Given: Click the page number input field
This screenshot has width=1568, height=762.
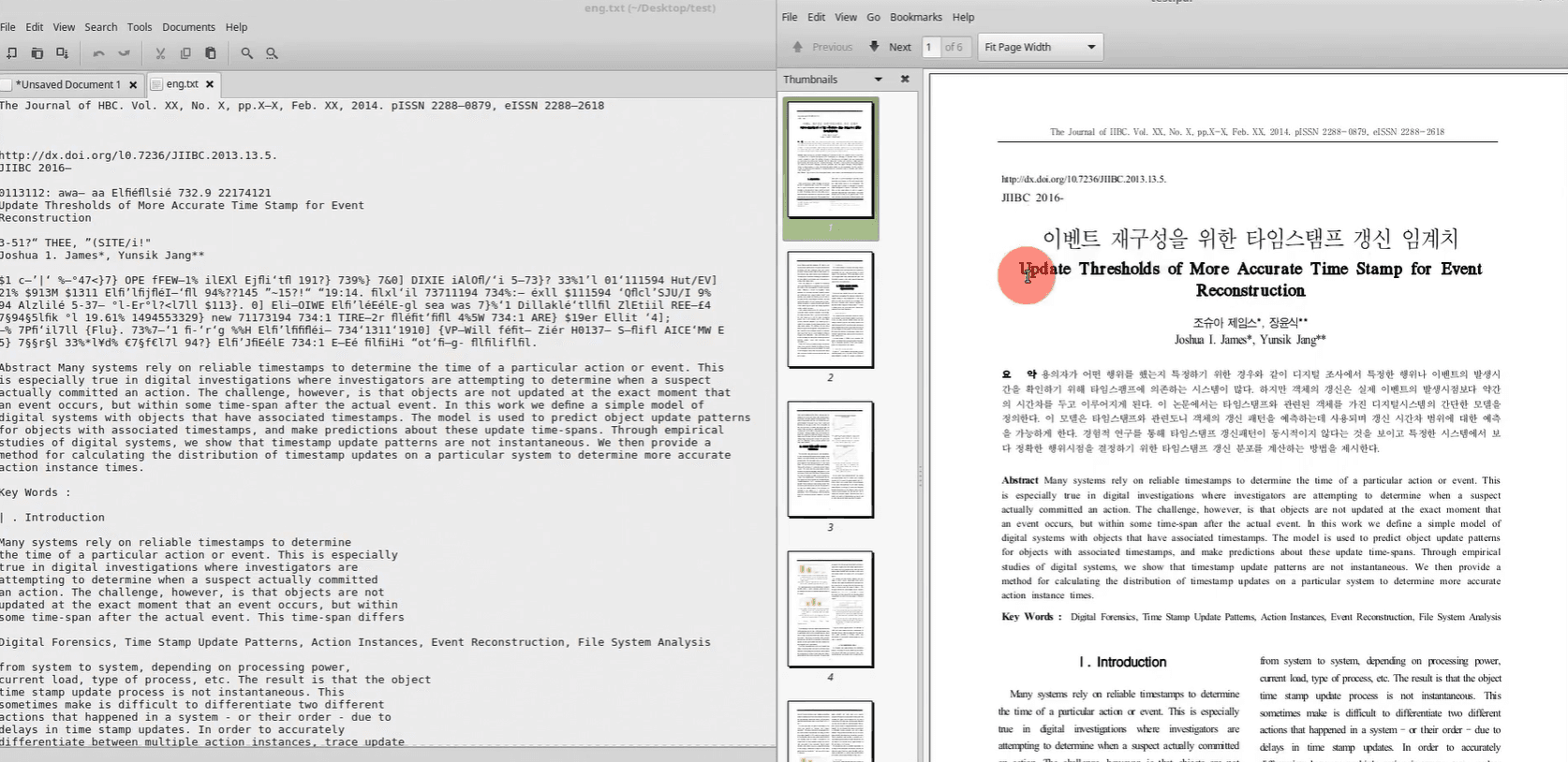Looking at the screenshot, I should [931, 47].
